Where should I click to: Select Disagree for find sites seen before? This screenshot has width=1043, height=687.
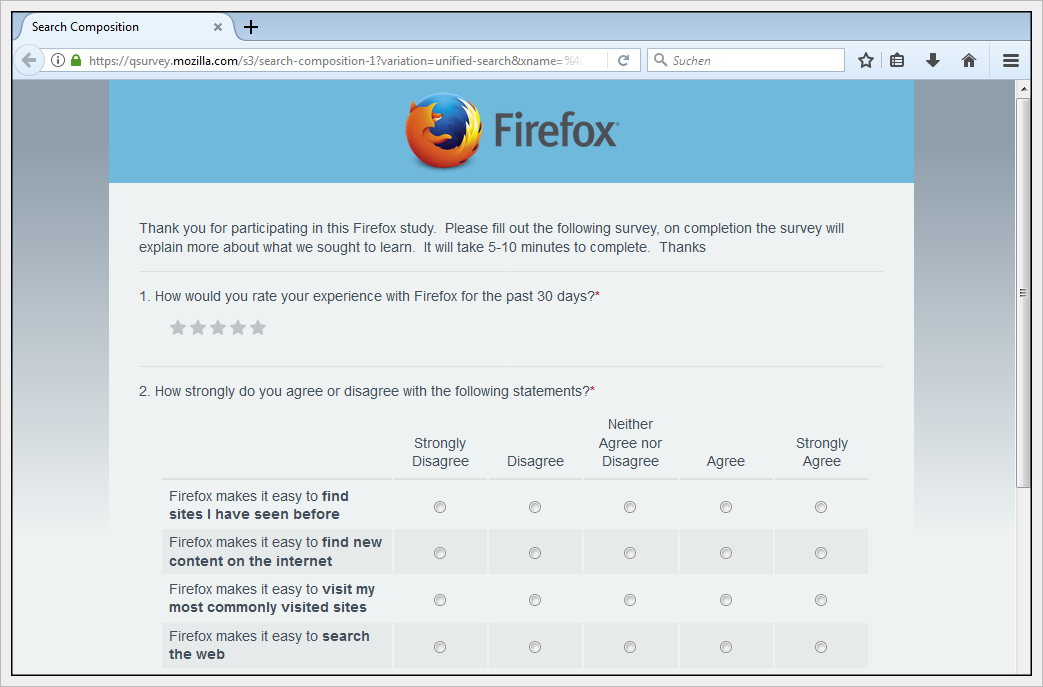point(535,507)
